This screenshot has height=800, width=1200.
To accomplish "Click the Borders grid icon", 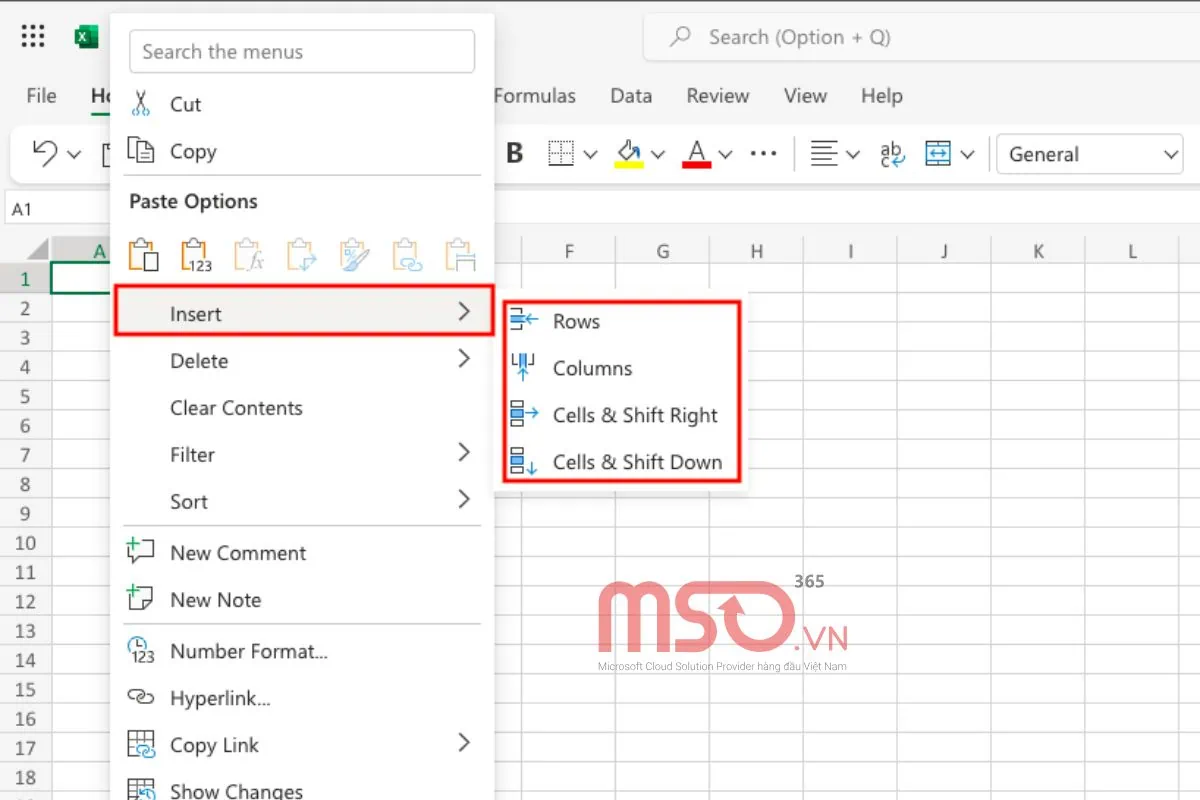I will (x=561, y=154).
